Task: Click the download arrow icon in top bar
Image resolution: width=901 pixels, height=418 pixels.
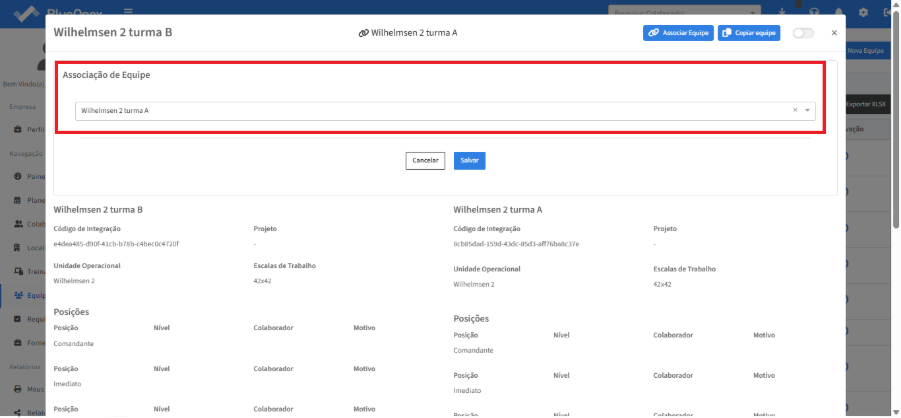Action: (781, 12)
